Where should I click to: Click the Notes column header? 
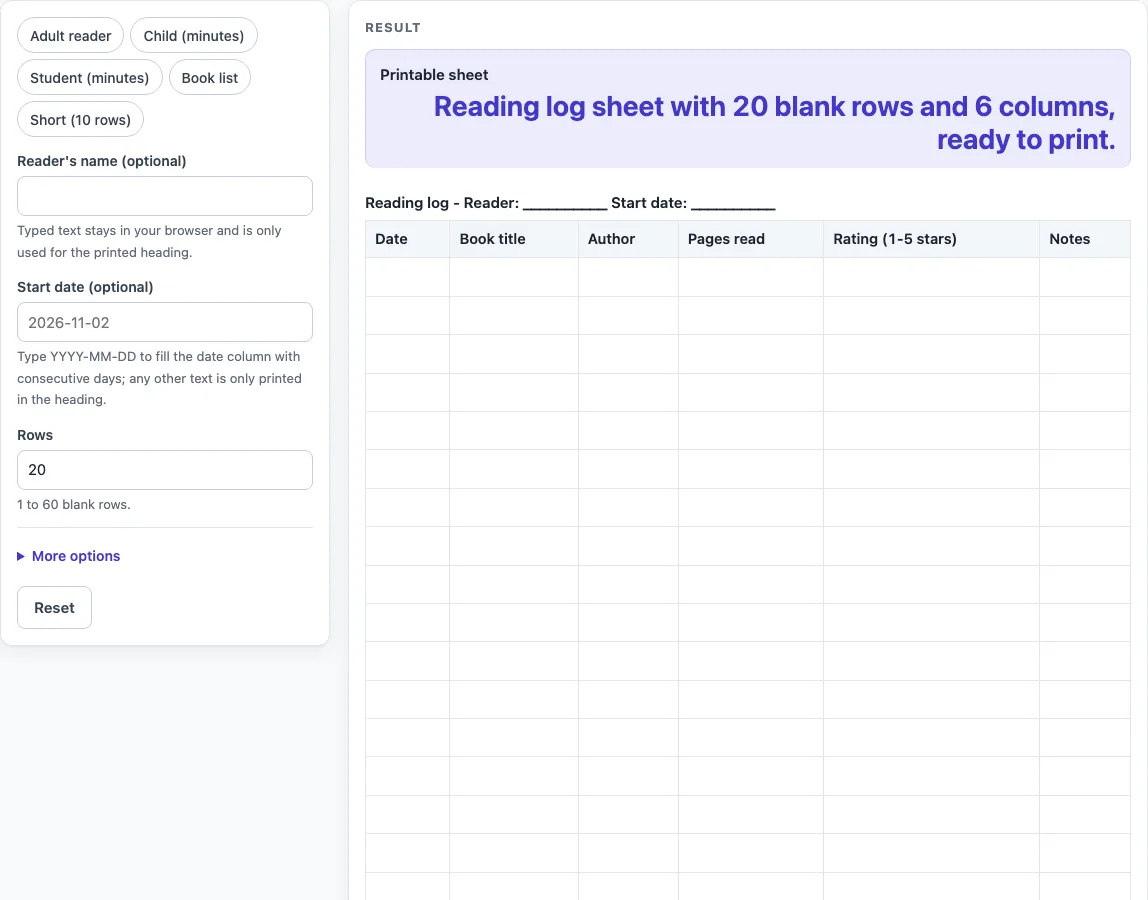[1085, 239]
